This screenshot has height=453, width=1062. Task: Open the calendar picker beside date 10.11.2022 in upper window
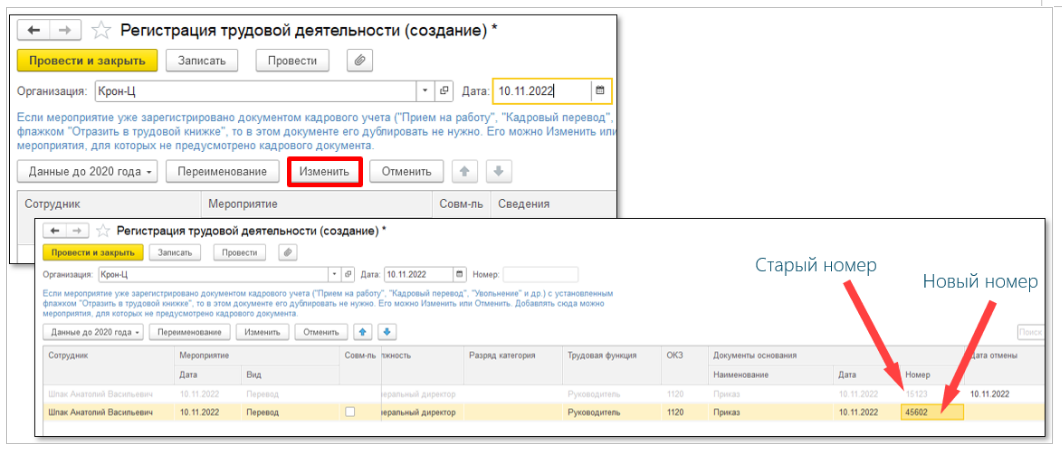(x=600, y=91)
